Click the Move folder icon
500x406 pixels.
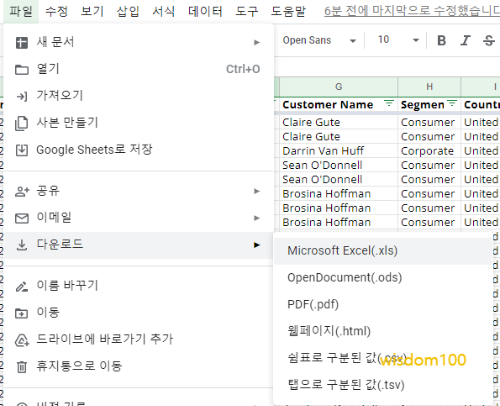22,313
